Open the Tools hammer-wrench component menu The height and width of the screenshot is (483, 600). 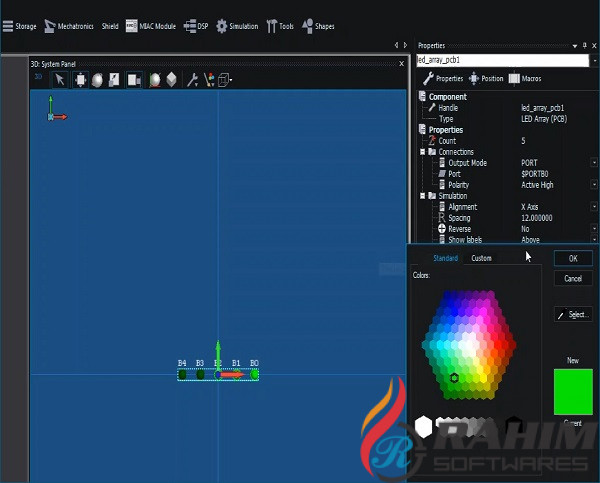280,26
